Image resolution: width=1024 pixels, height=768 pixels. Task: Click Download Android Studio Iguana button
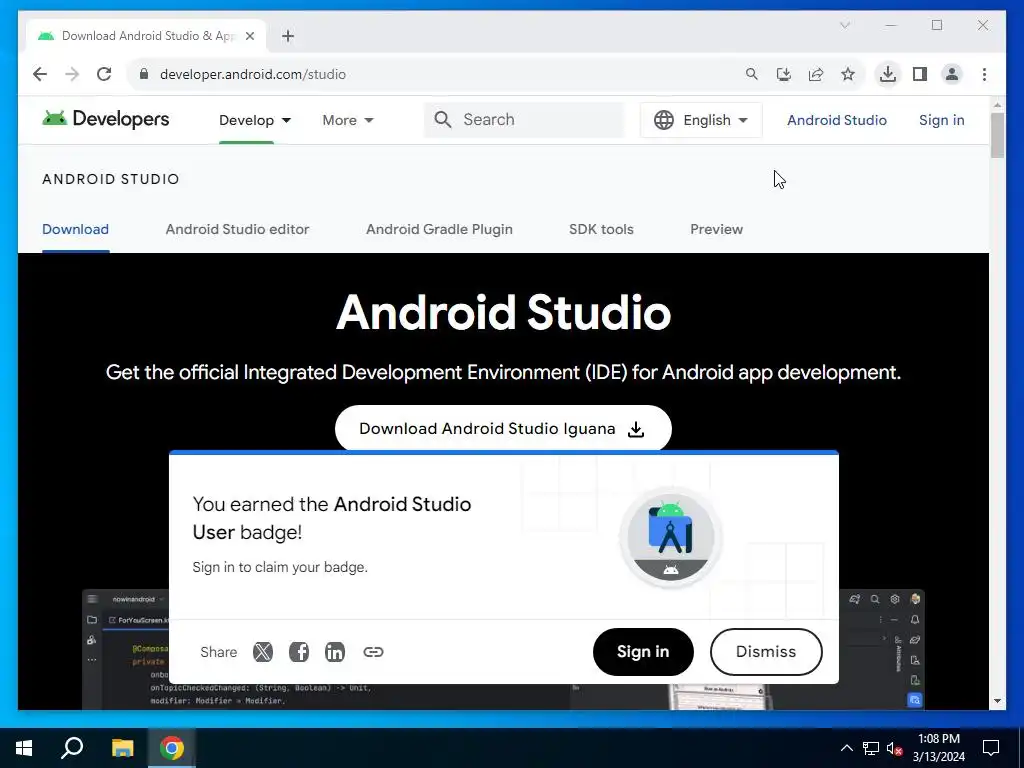click(503, 428)
